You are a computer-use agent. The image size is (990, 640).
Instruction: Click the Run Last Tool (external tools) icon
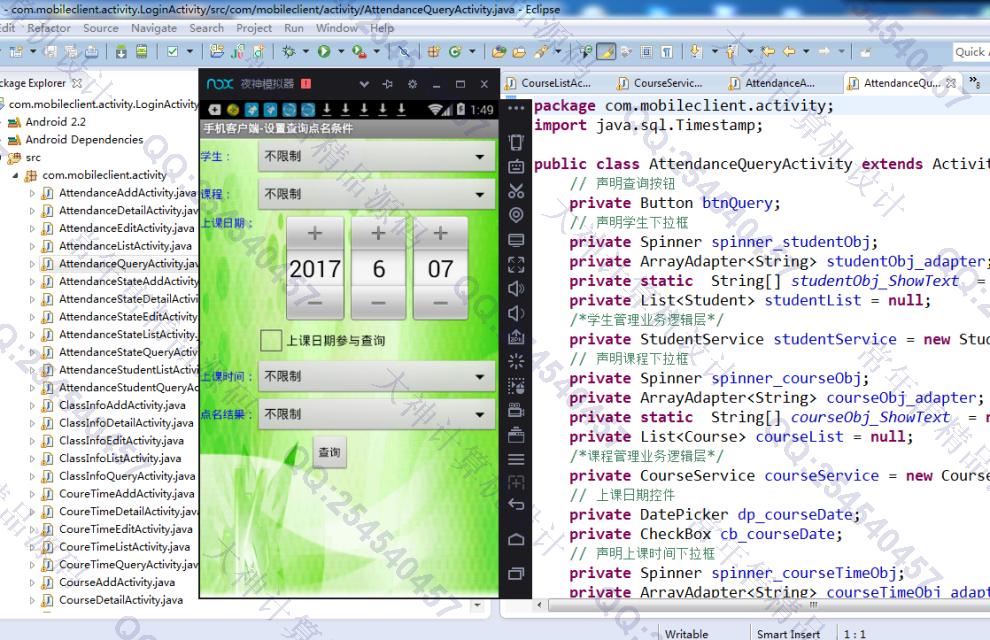point(359,51)
